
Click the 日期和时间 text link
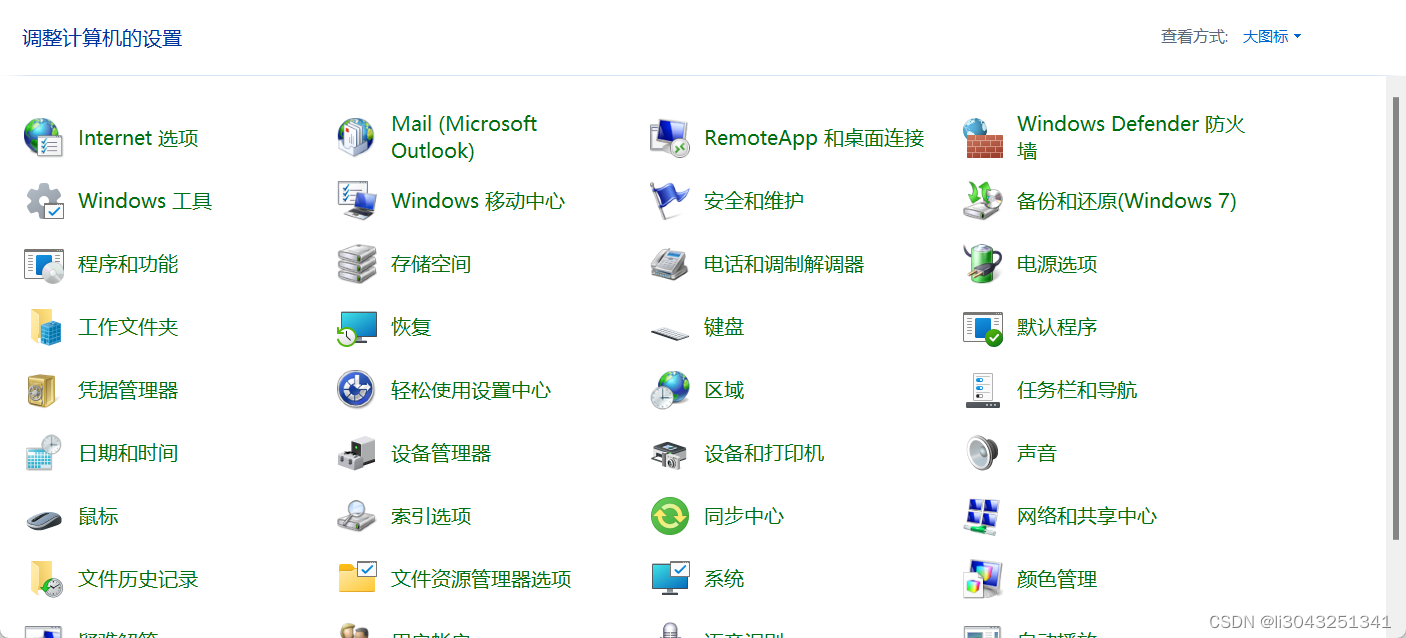point(128,453)
